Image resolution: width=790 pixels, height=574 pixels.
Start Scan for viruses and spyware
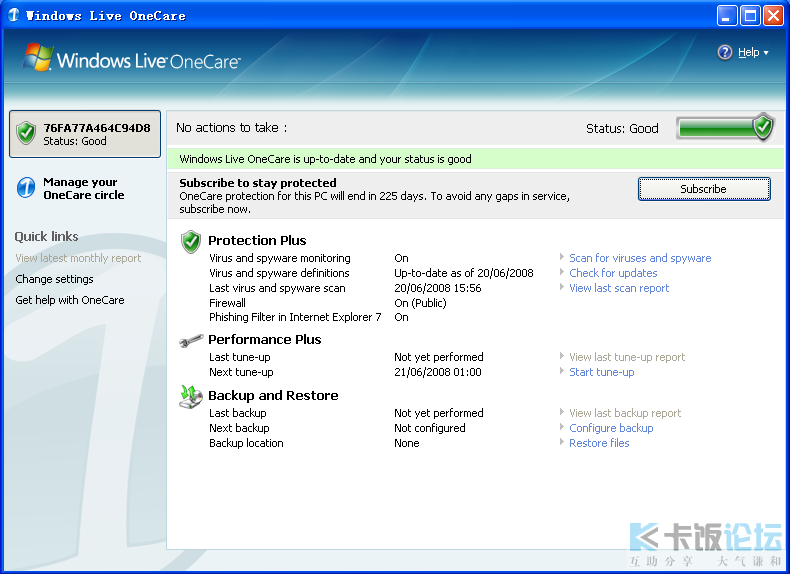coord(640,258)
